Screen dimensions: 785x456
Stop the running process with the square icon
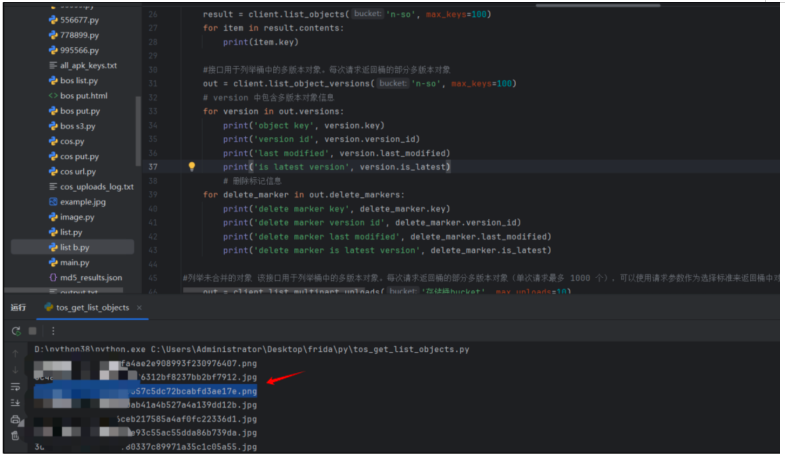tap(33, 331)
